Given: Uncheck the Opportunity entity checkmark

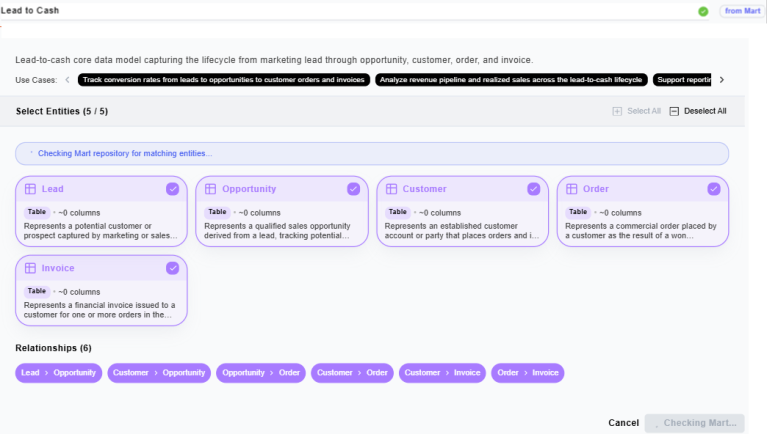Looking at the screenshot, I should coord(354,189).
